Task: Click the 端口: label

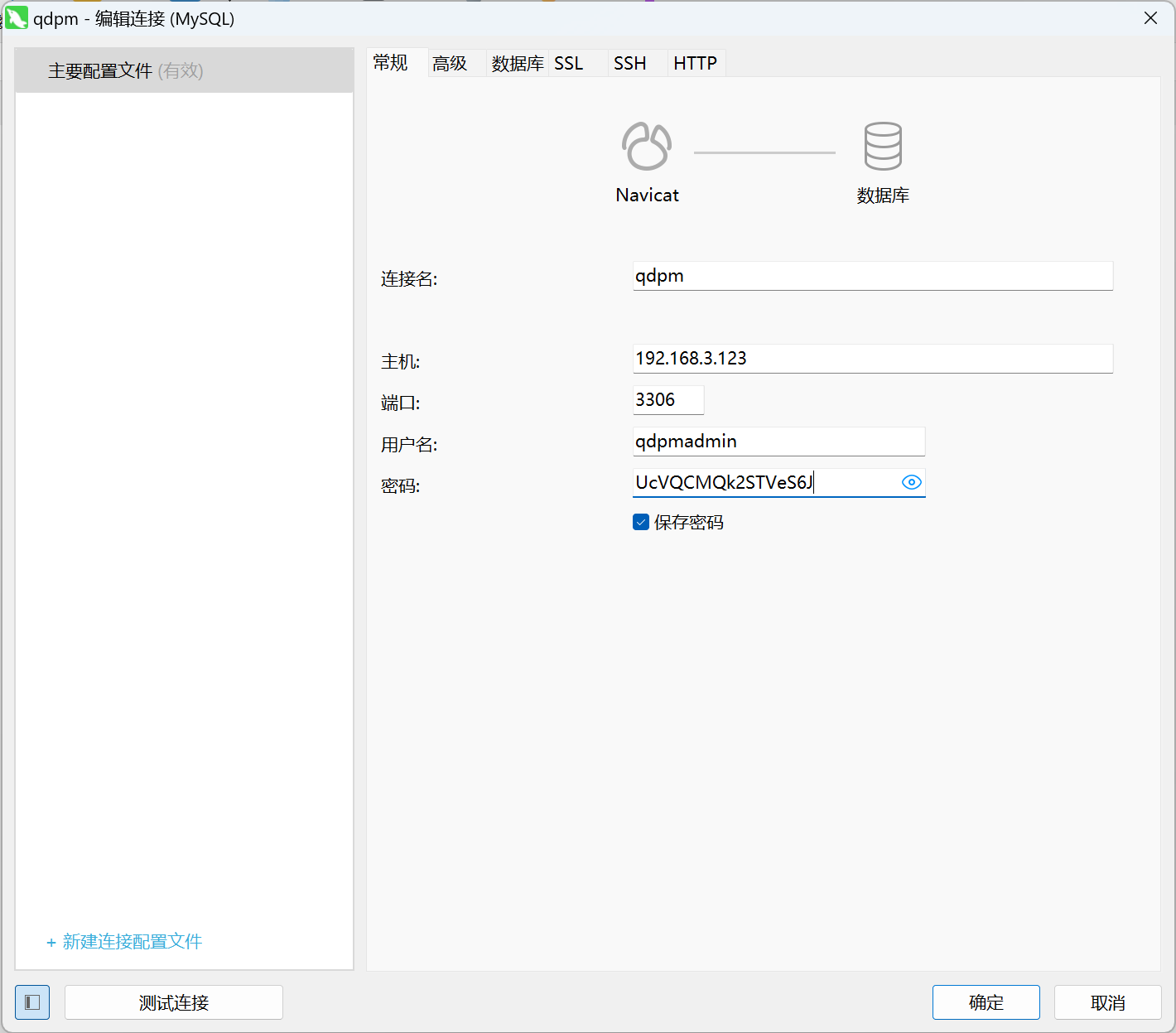Action: (x=401, y=403)
